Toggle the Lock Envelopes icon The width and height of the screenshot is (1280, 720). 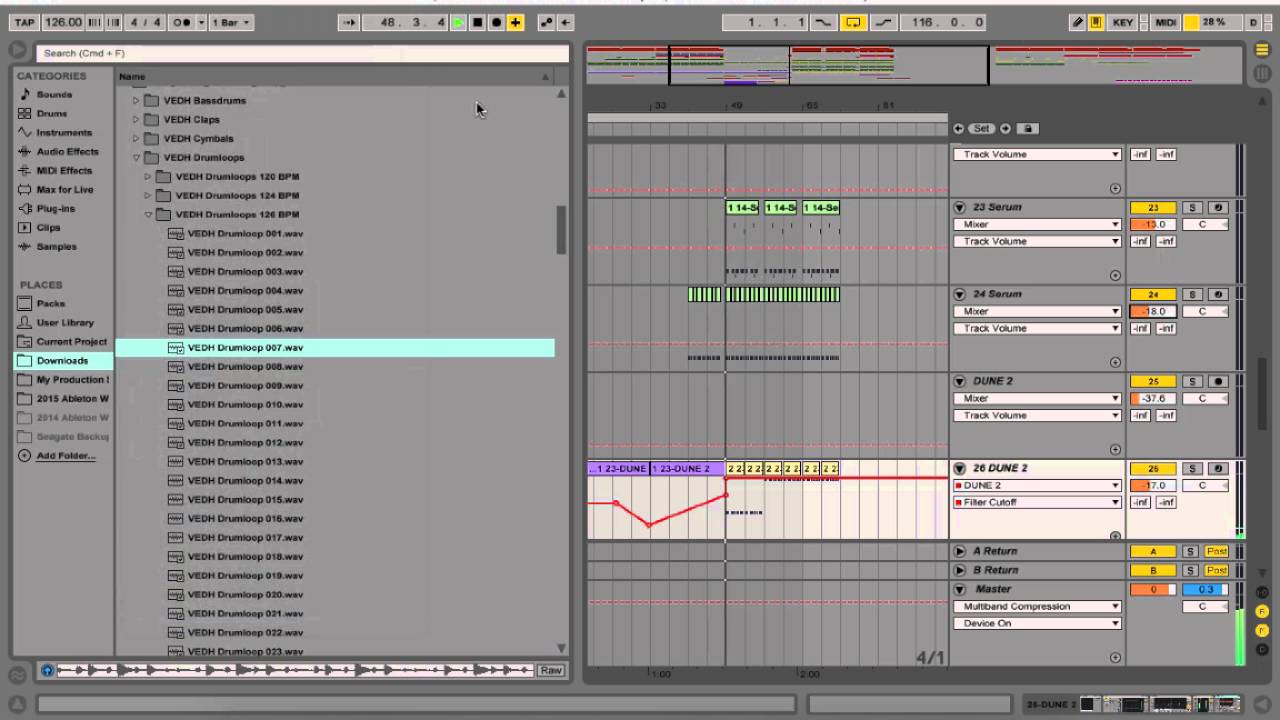pos(1028,129)
